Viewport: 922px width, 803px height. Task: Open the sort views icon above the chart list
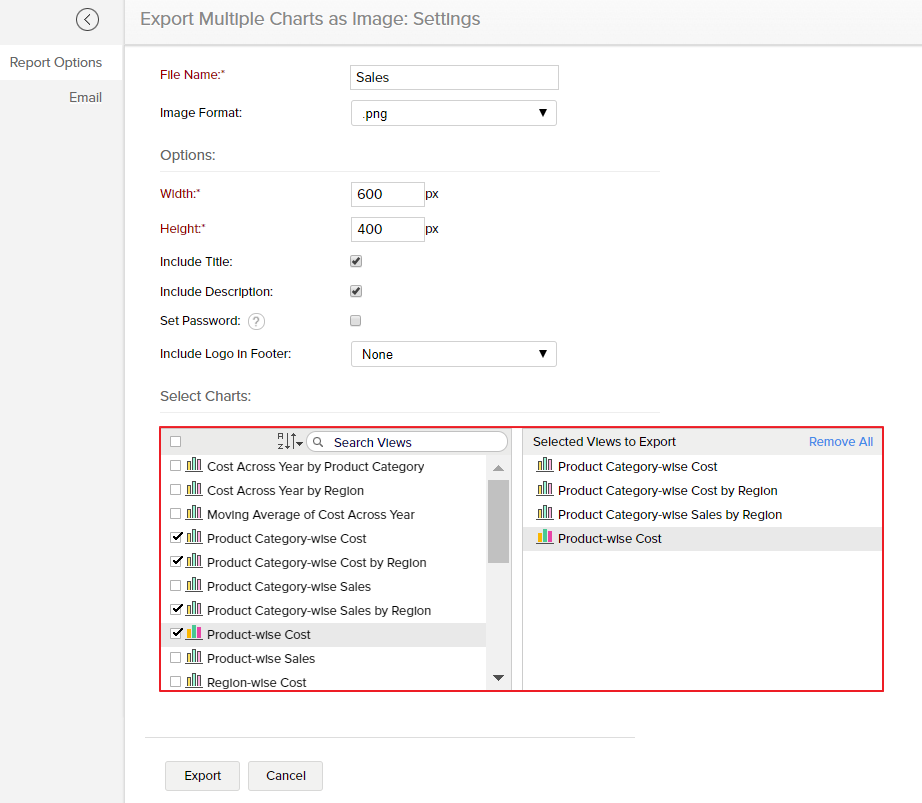[284, 440]
